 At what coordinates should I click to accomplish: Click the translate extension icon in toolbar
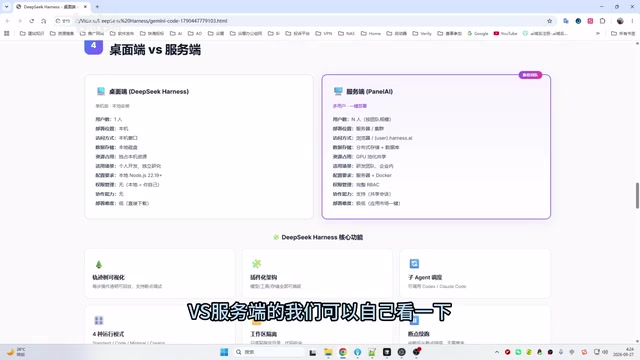pyautogui.click(x=566, y=21)
